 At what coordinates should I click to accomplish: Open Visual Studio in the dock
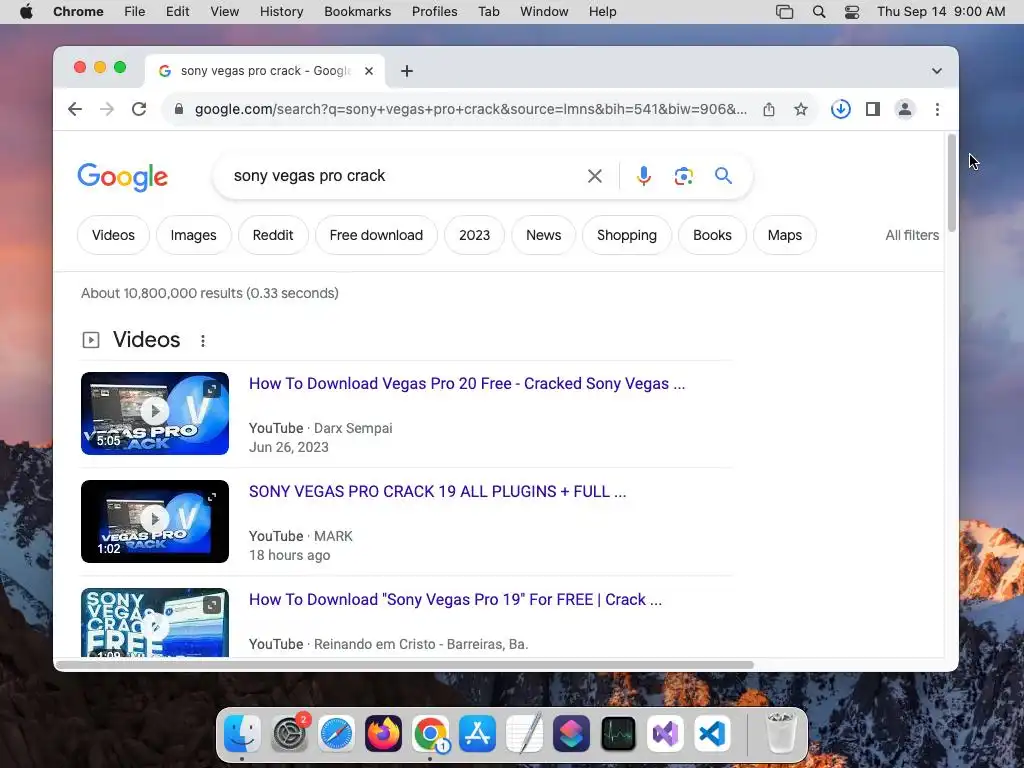pyautogui.click(x=665, y=733)
